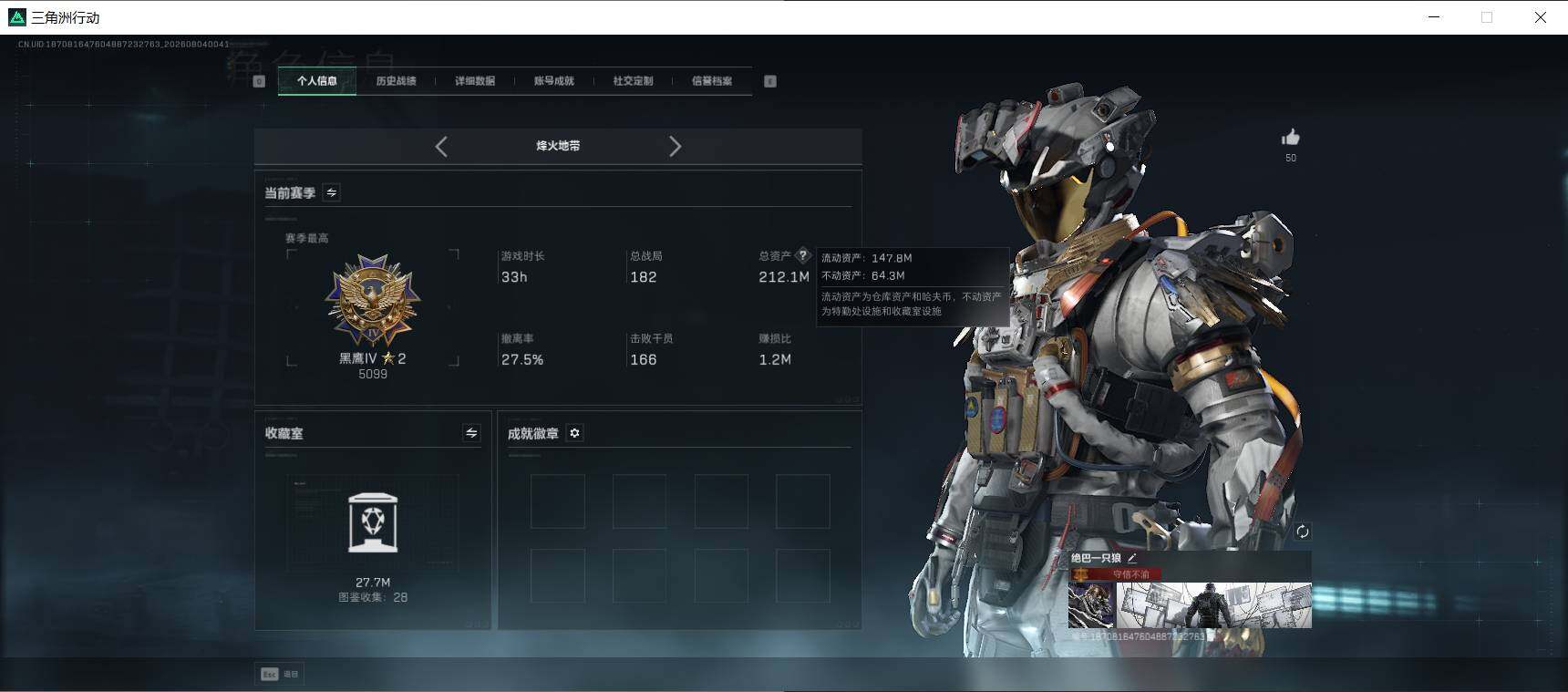Go to next mode with right chevron
This screenshot has width=1568, height=692.
click(x=675, y=147)
